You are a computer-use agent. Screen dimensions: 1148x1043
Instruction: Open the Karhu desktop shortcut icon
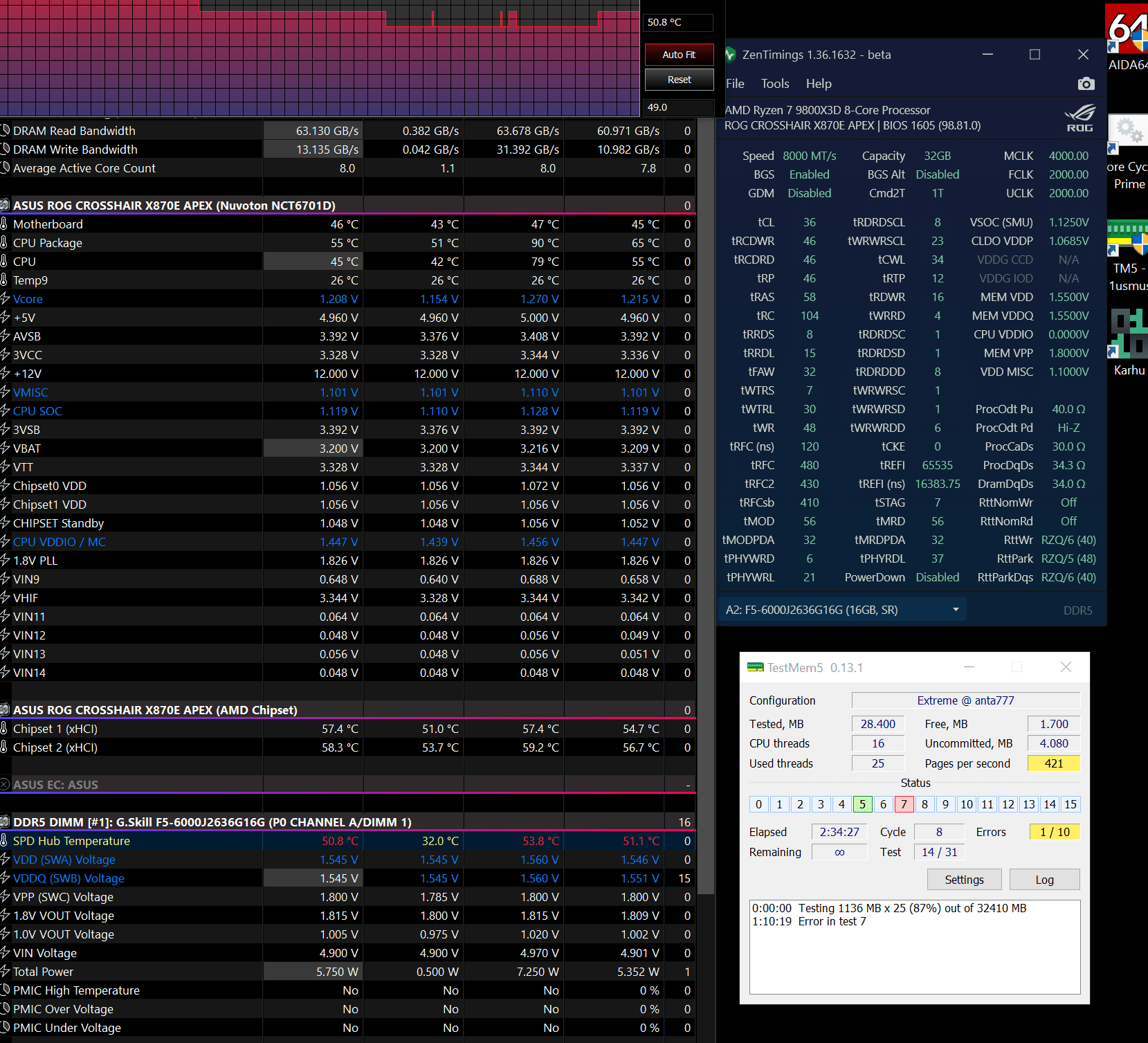tap(1129, 332)
